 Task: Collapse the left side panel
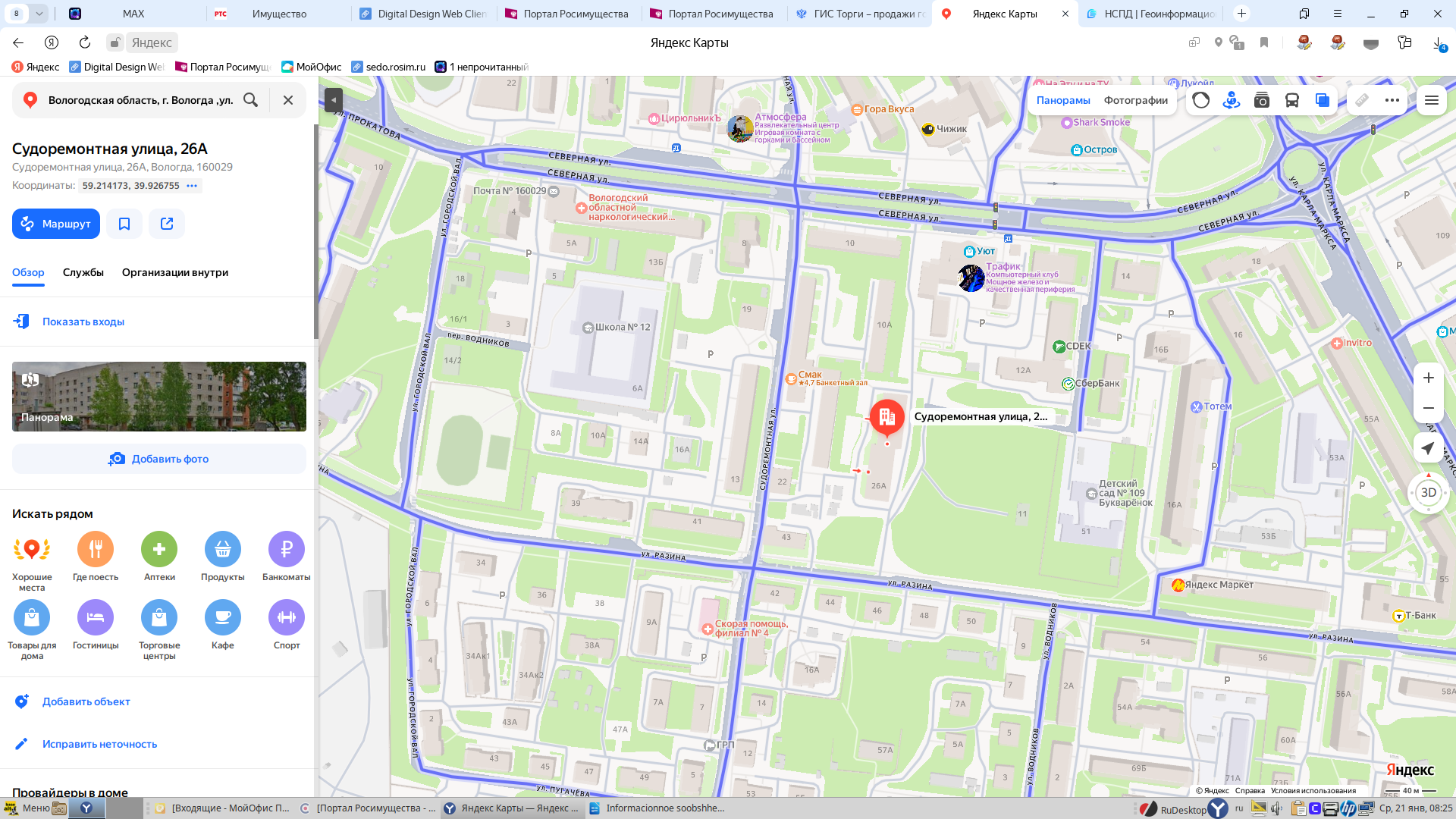point(334,100)
